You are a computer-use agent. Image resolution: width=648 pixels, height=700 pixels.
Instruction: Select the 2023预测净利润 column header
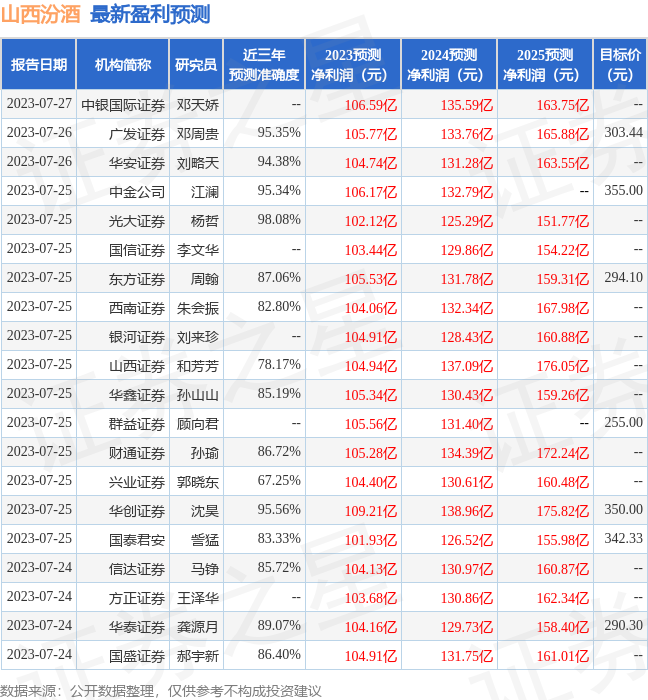(x=353, y=64)
